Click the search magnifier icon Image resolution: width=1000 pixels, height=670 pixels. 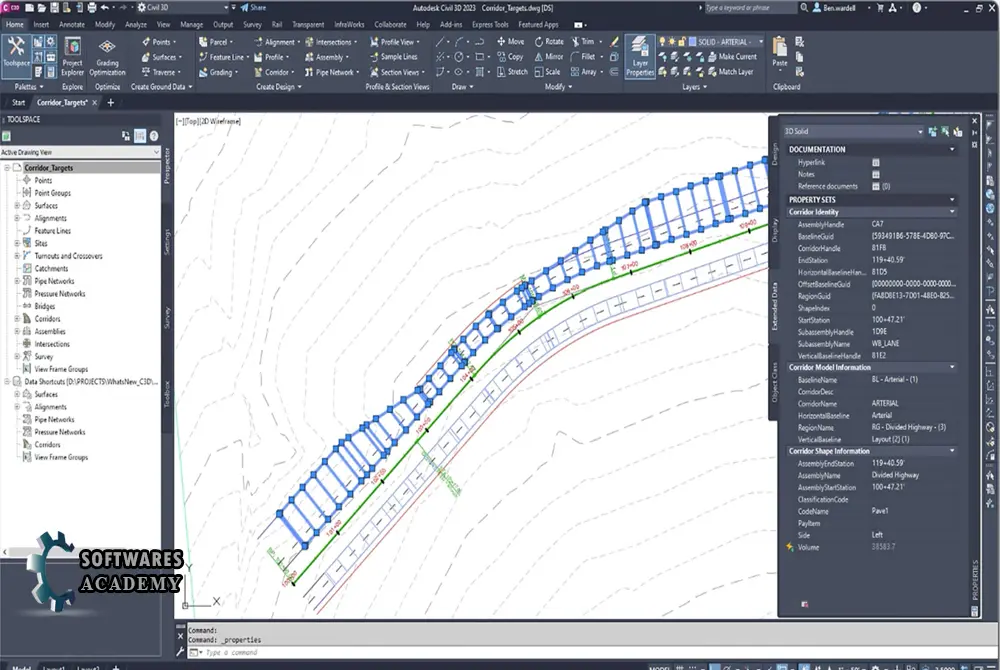(x=804, y=8)
